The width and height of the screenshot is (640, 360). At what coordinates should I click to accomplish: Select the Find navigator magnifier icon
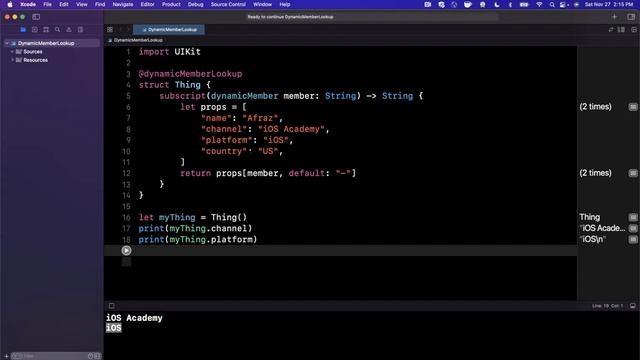tap(58, 30)
